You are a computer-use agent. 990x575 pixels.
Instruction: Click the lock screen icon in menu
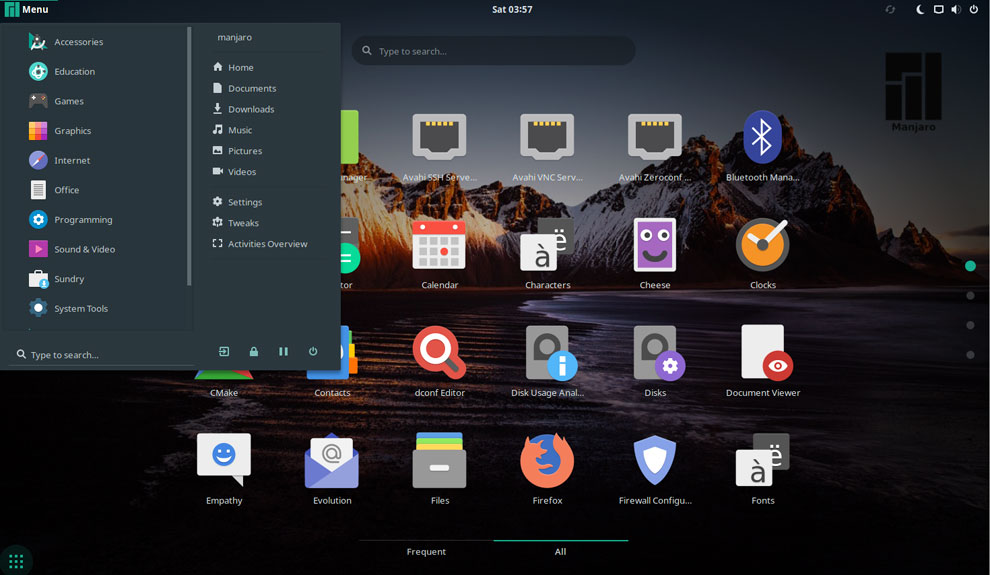[x=254, y=352]
